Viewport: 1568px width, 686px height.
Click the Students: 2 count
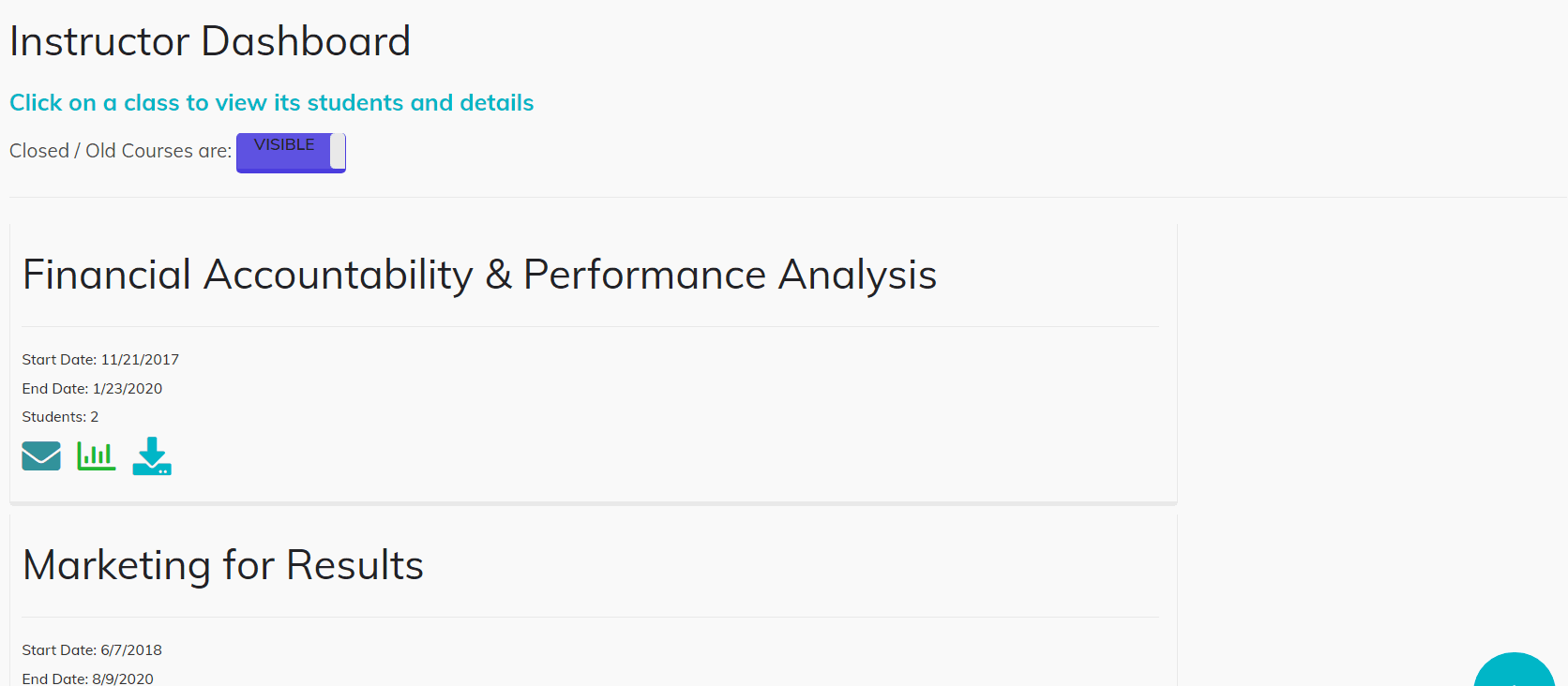(60, 417)
